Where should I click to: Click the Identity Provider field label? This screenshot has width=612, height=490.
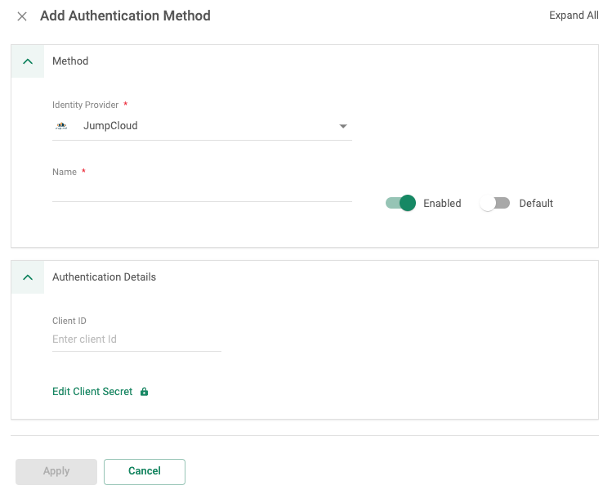[85, 105]
